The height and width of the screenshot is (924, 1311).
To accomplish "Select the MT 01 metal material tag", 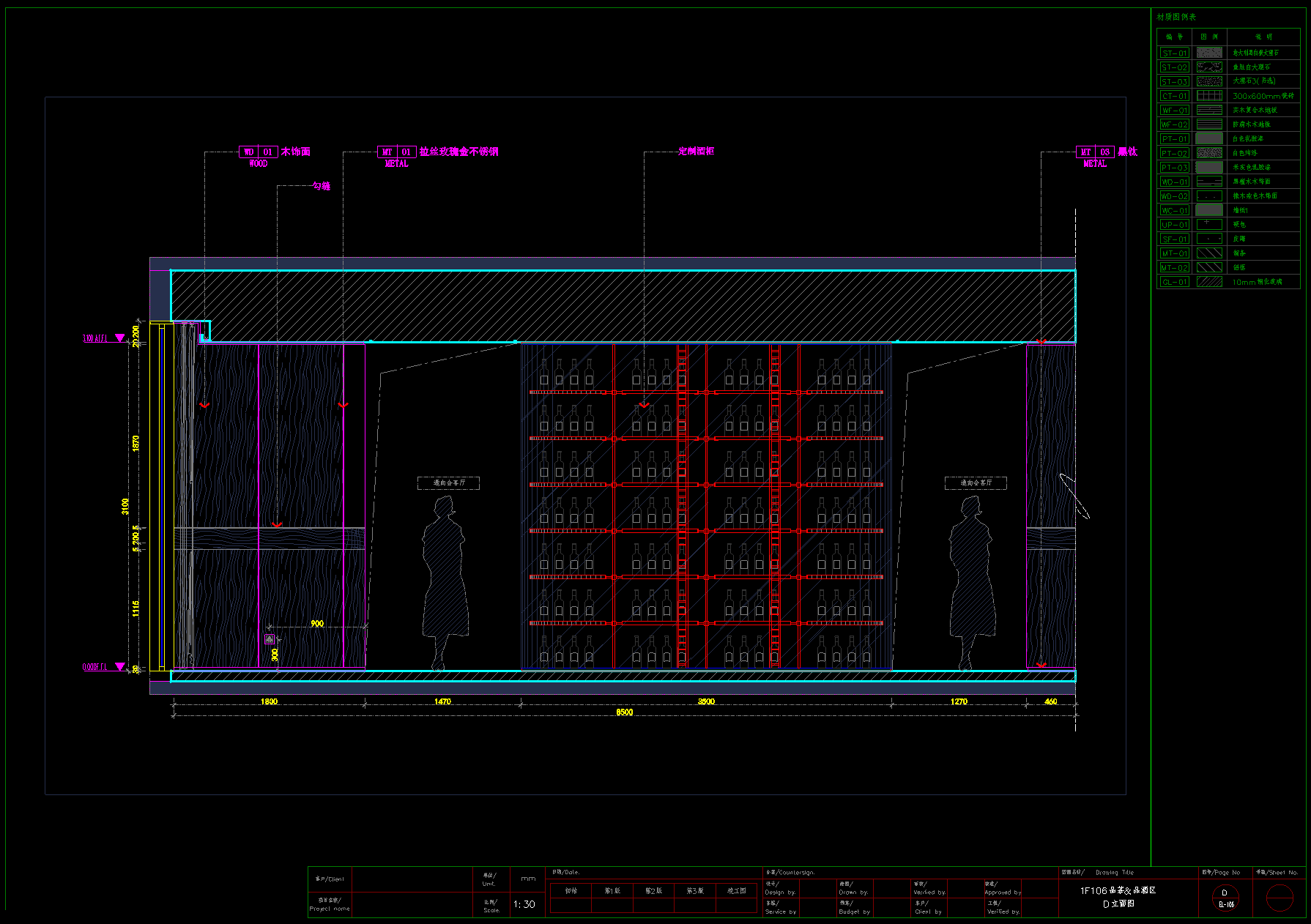I will pyautogui.click(x=396, y=152).
